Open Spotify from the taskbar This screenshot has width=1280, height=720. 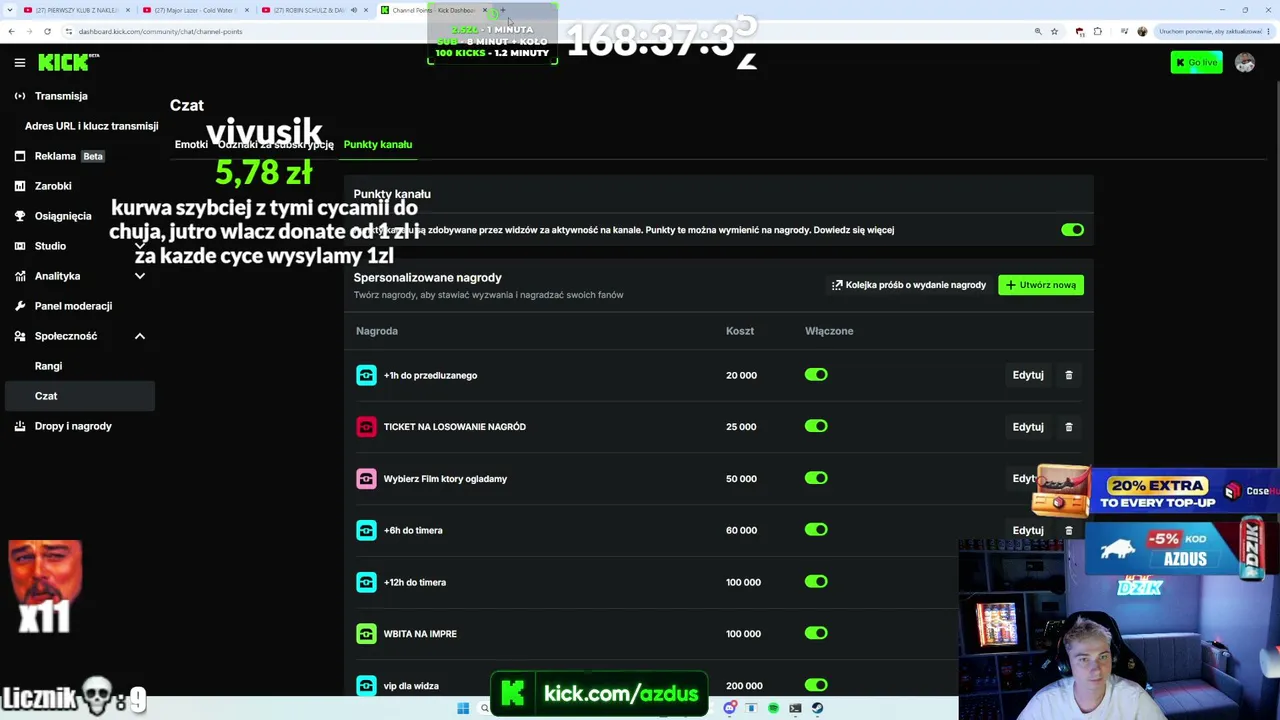[773, 708]
